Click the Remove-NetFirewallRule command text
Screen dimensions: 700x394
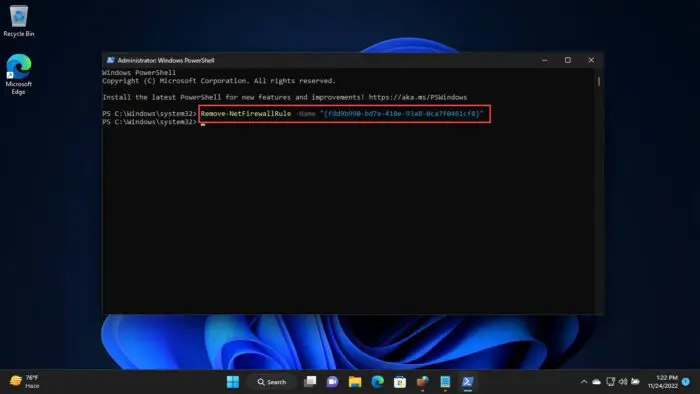click(246, 114)
